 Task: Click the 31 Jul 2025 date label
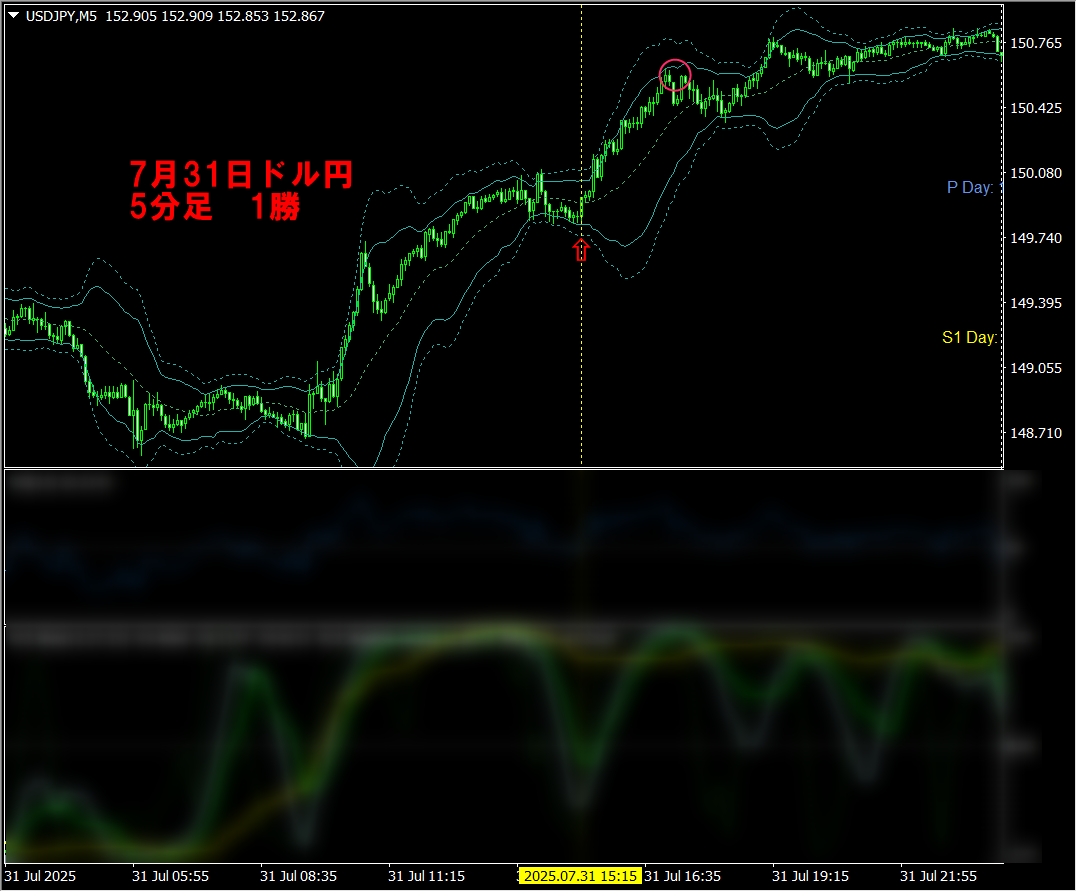(x=40, y=876)
